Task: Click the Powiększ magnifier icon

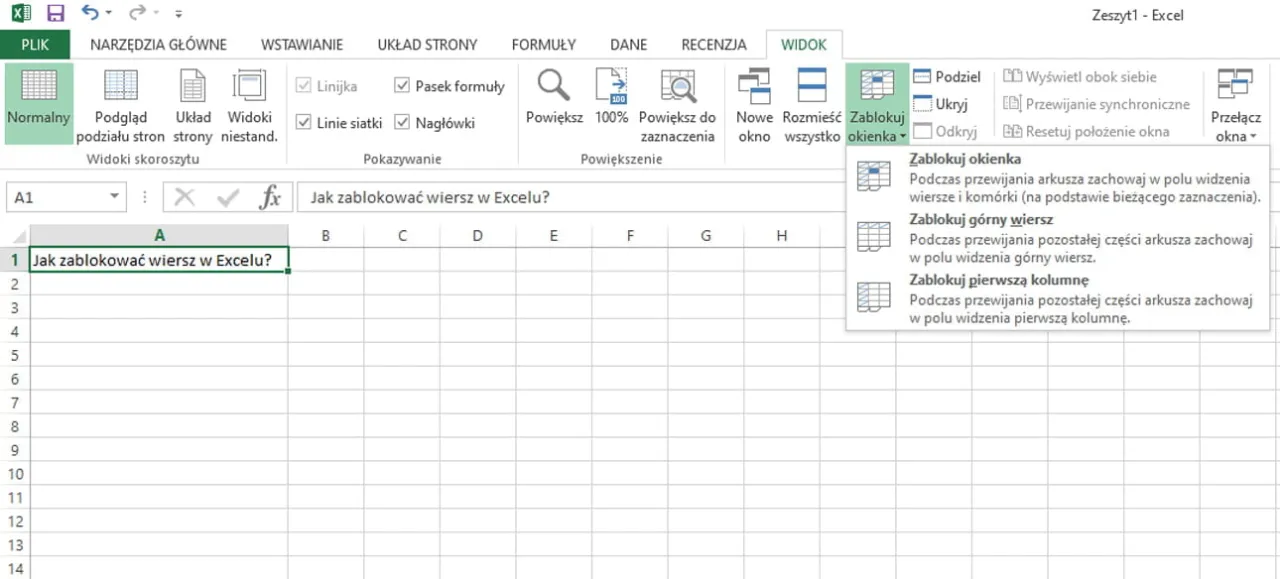Action: pos(553,86)
